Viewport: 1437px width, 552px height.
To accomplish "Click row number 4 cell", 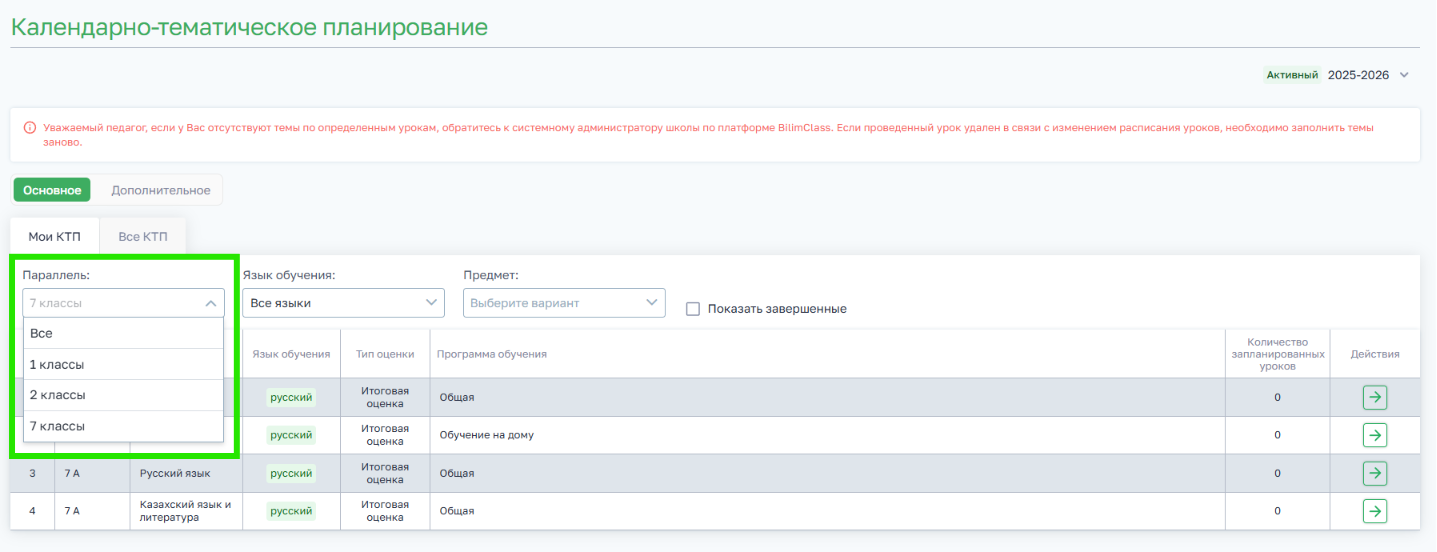I will (32, 511).
